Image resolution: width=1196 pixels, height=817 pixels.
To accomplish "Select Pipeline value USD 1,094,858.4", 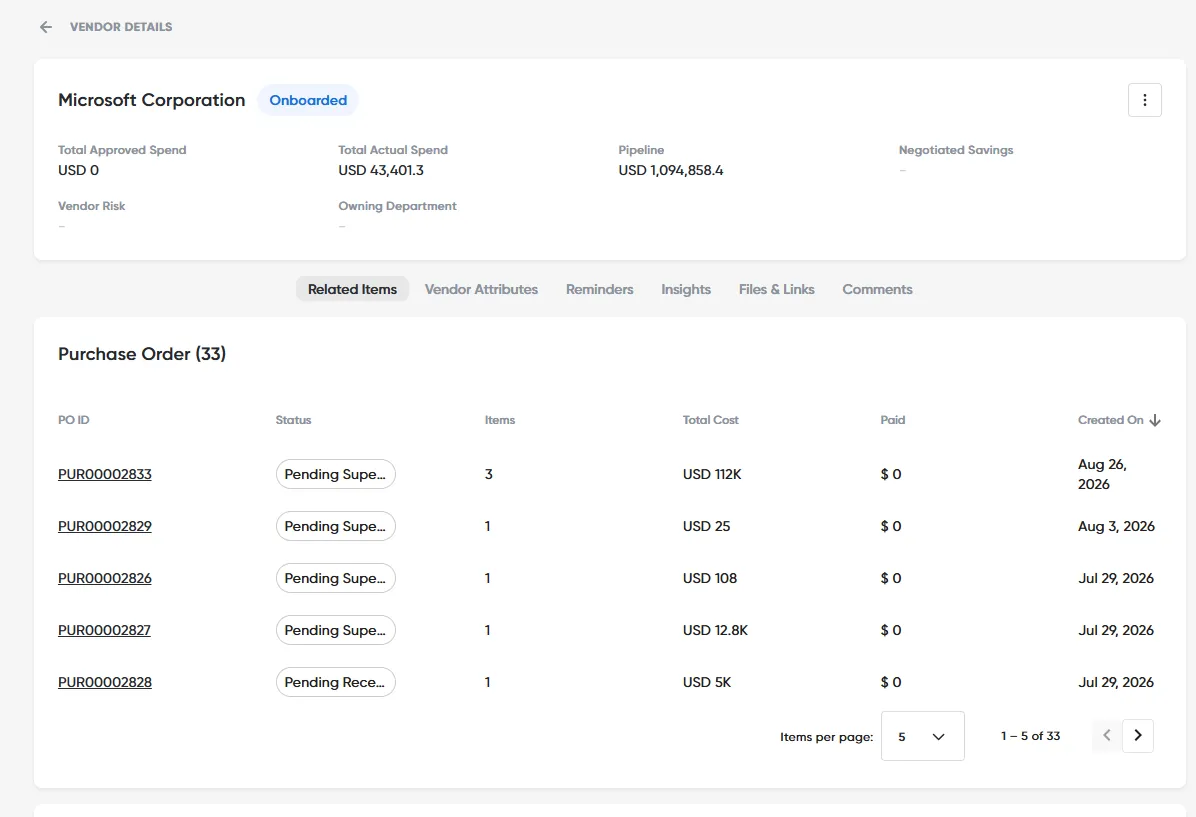I will point(671,170).
